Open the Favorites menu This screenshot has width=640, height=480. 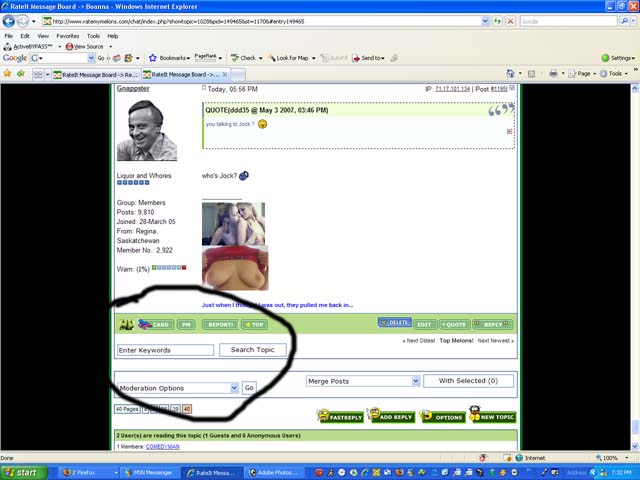click(68, 36)
